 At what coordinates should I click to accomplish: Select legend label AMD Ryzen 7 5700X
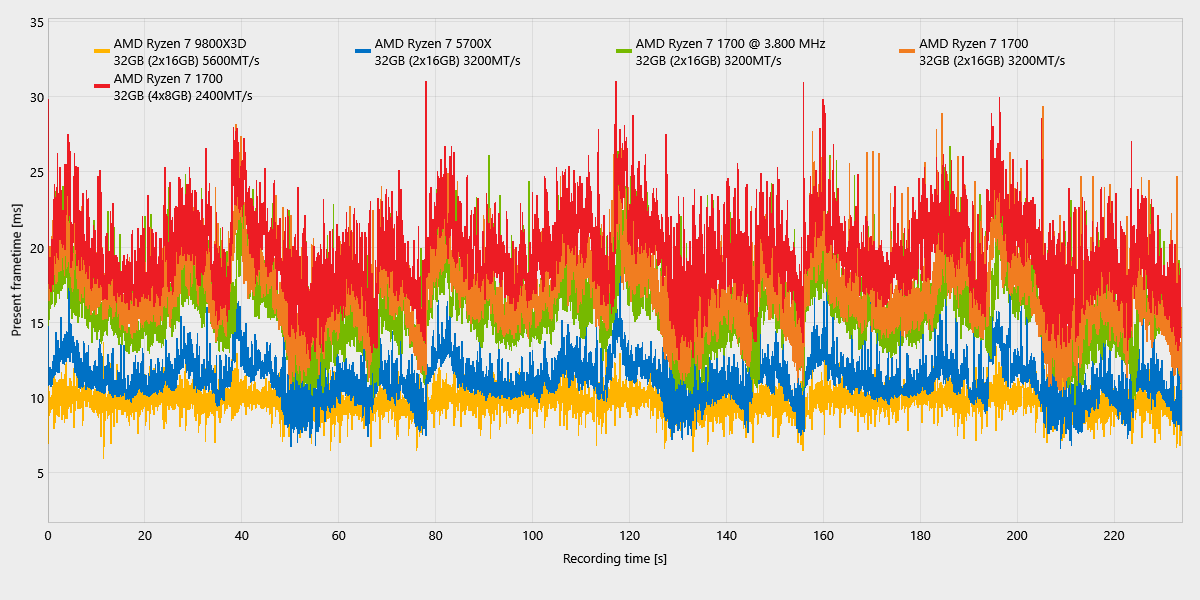(434, 44)
